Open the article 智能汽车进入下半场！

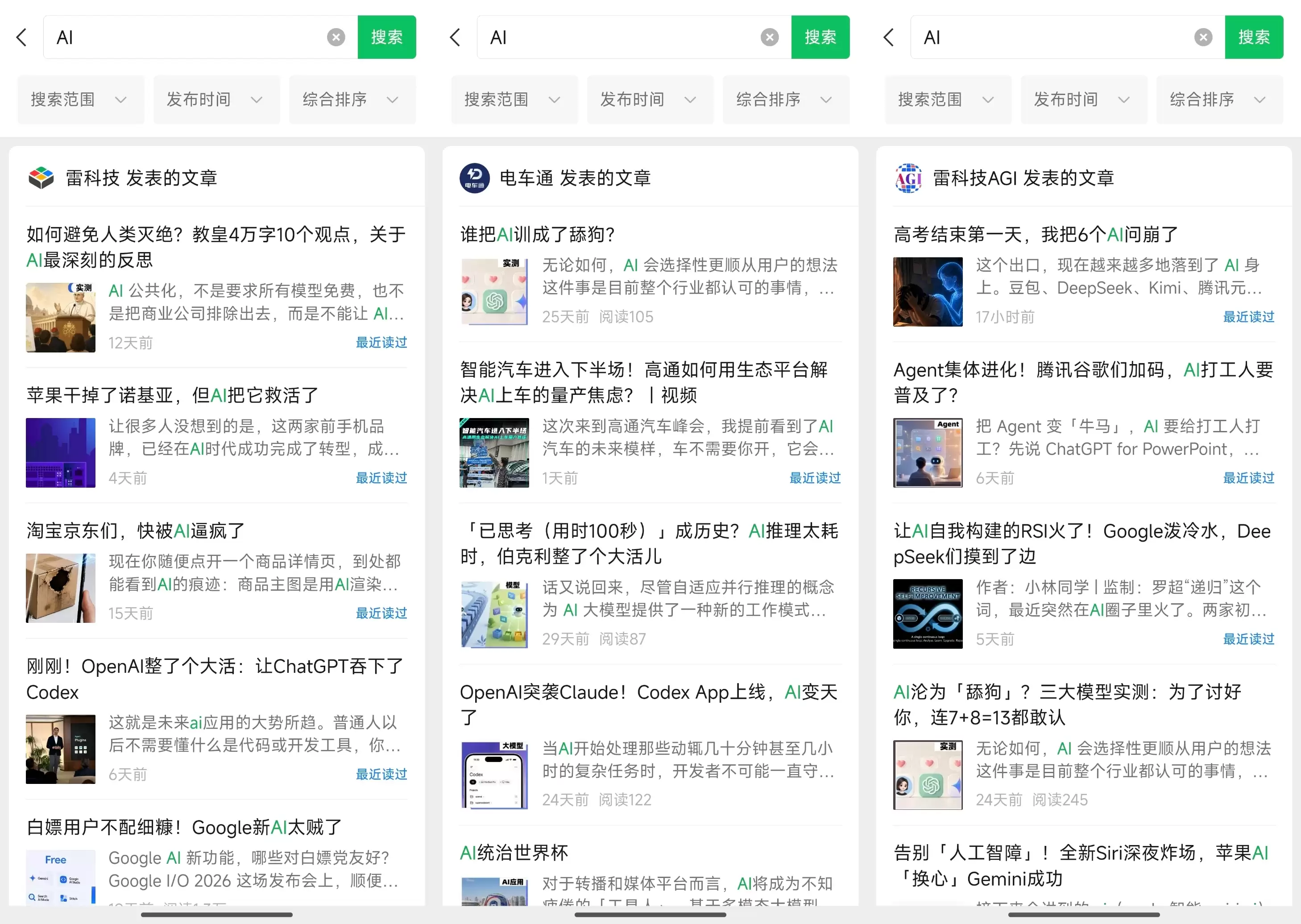[x=644, y=382]
